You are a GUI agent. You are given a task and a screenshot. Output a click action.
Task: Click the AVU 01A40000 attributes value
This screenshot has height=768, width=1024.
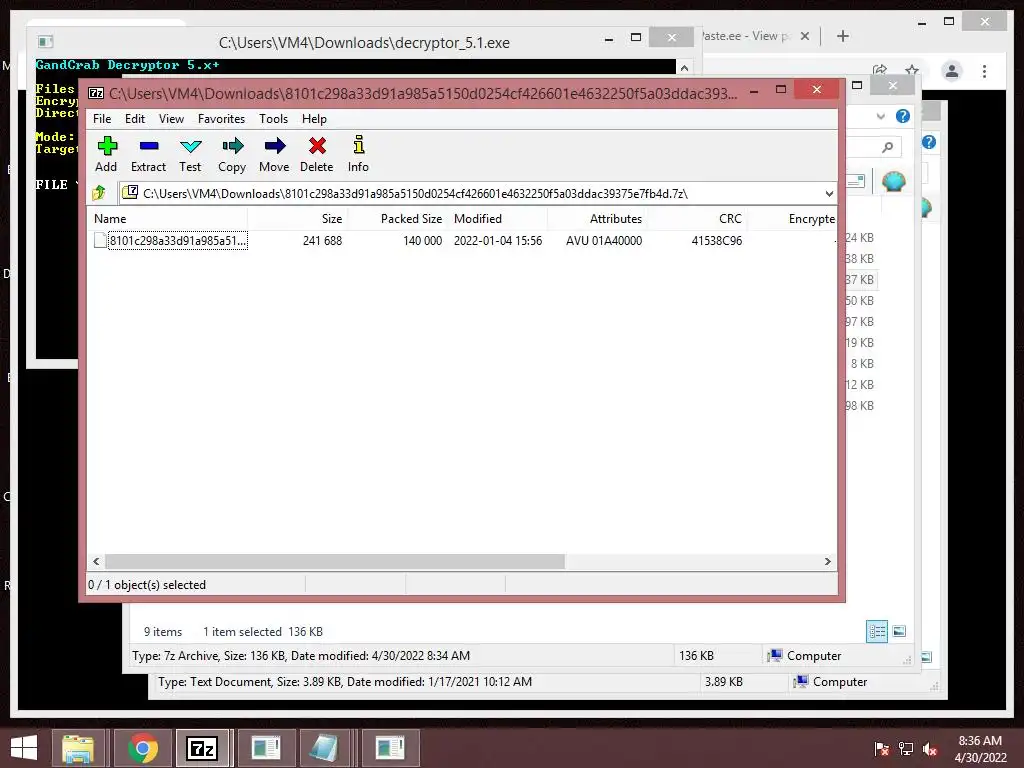(604, 240)
